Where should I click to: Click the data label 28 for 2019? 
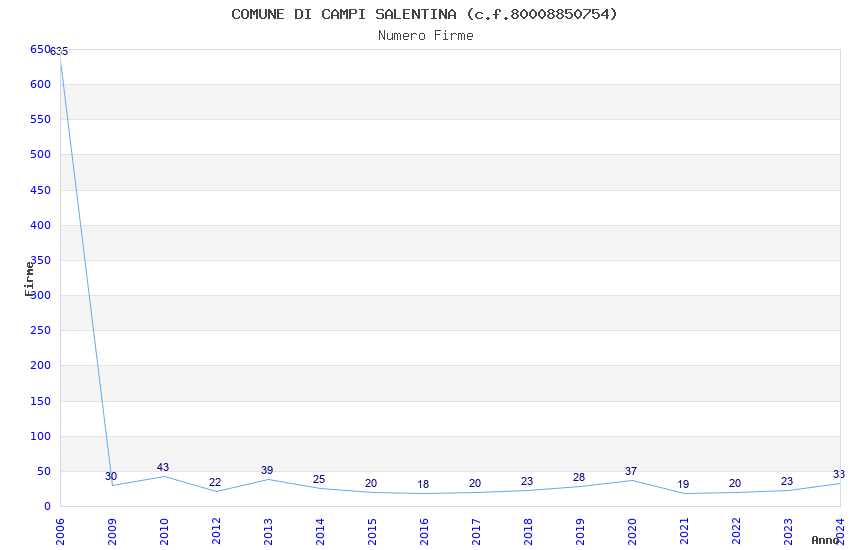(579, 477)
